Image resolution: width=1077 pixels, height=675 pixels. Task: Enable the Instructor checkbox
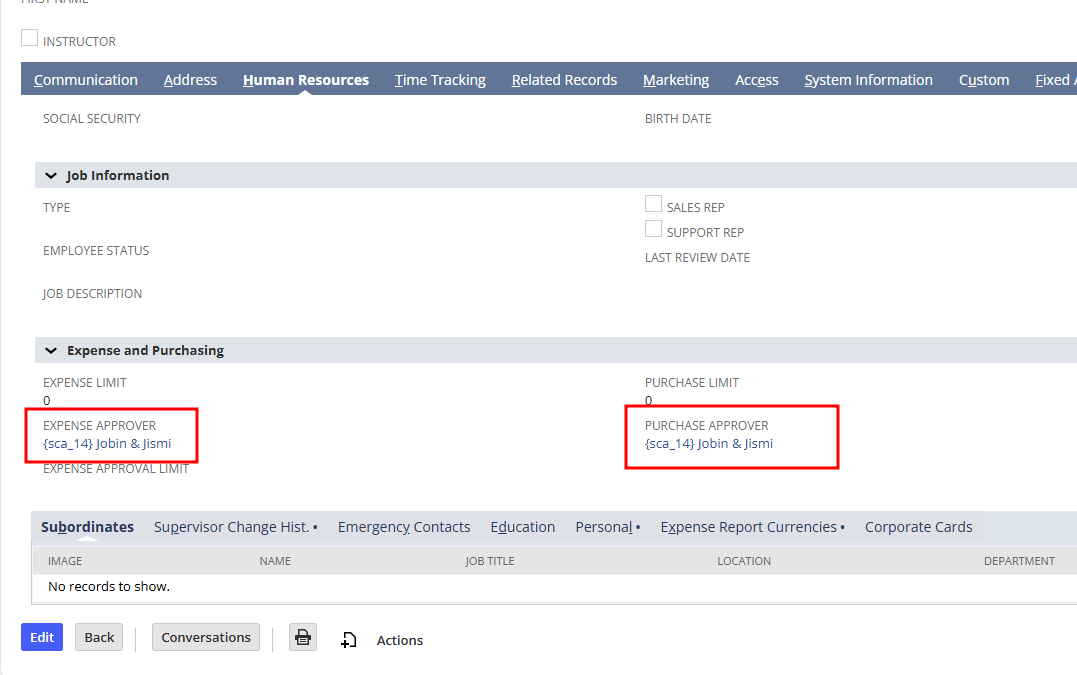30,39
